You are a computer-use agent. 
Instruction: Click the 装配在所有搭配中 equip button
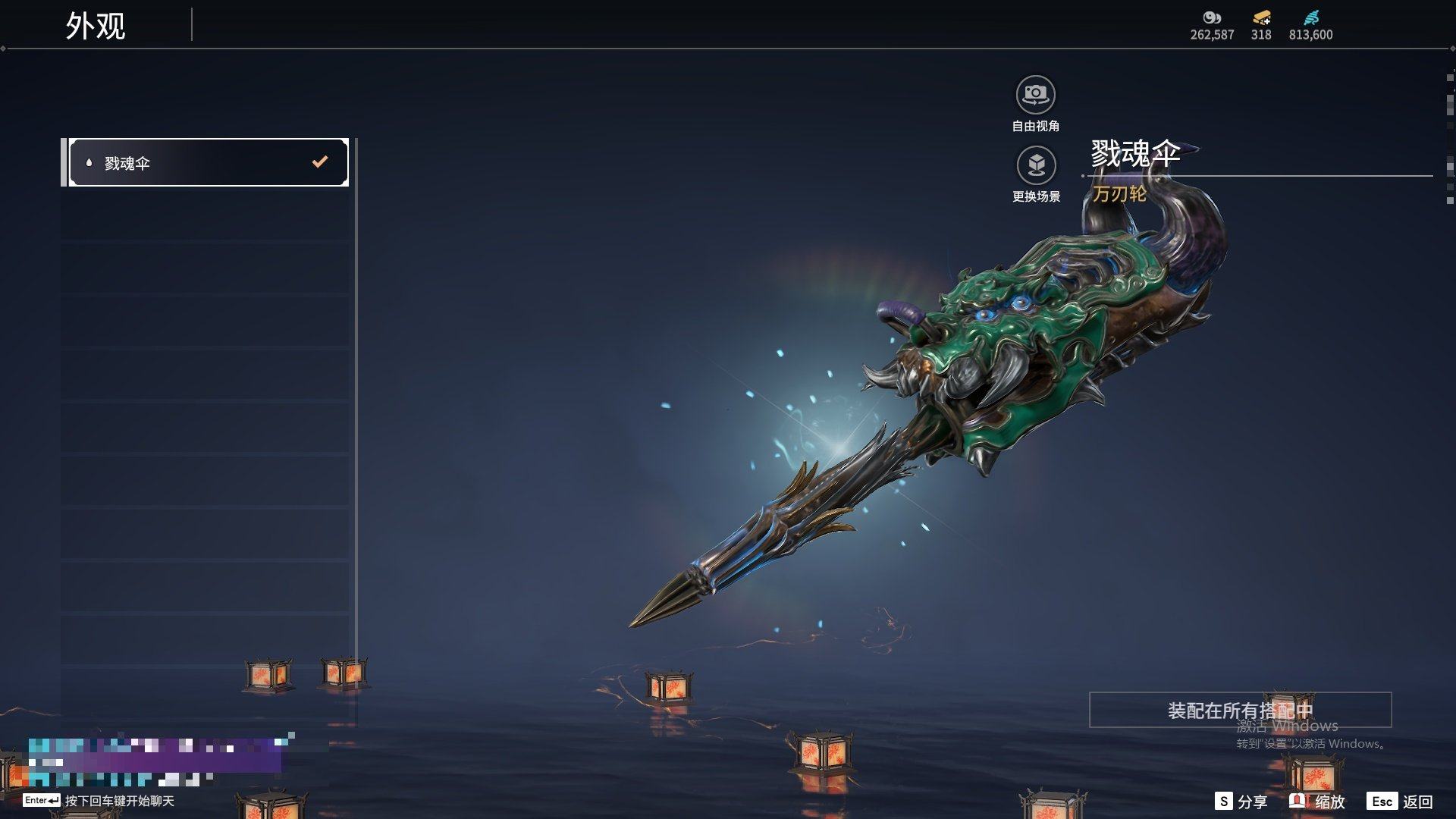tap(1240, 710)
